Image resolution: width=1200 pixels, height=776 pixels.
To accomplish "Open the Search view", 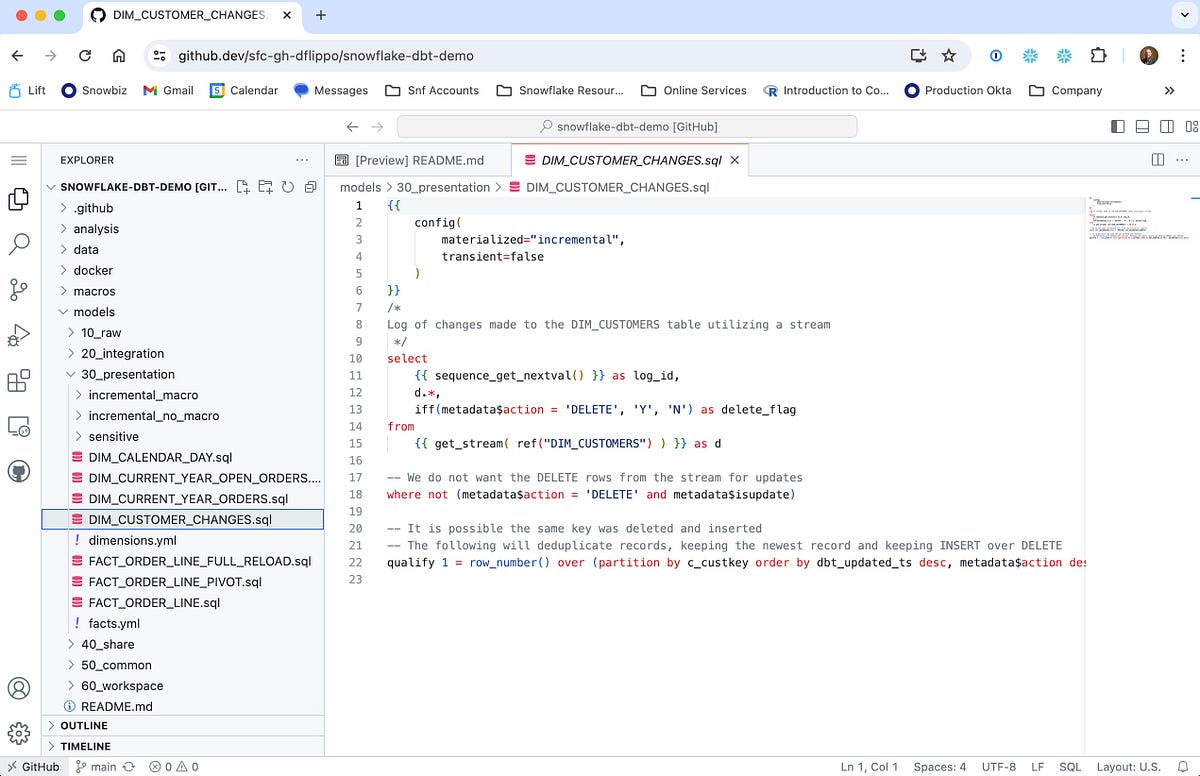I will [18, 245].
